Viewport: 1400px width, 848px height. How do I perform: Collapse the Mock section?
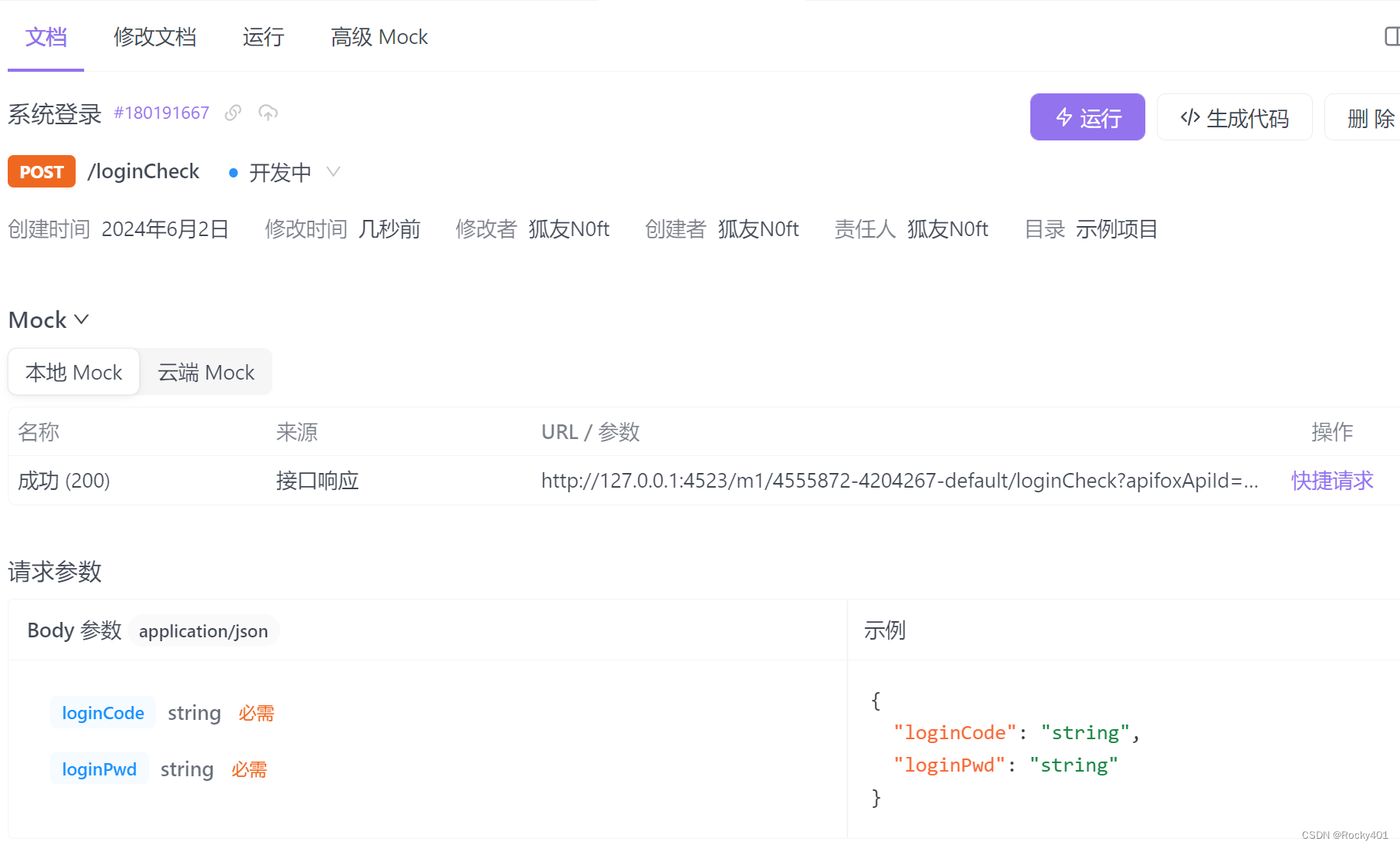coord(81,319)
